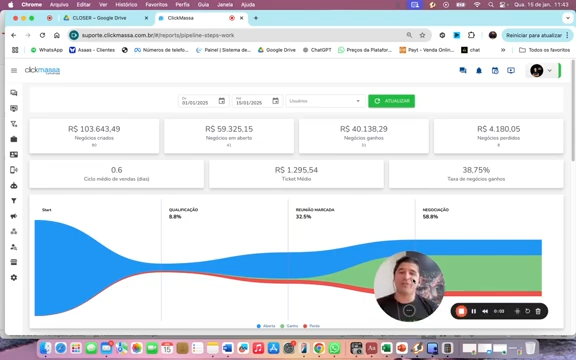
Task: Open settings gear in left sidebar
Action: (x=14, y=278)
